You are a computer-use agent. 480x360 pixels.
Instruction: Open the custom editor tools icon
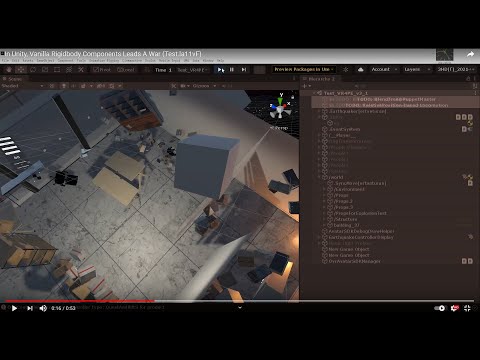coord(81,69)
